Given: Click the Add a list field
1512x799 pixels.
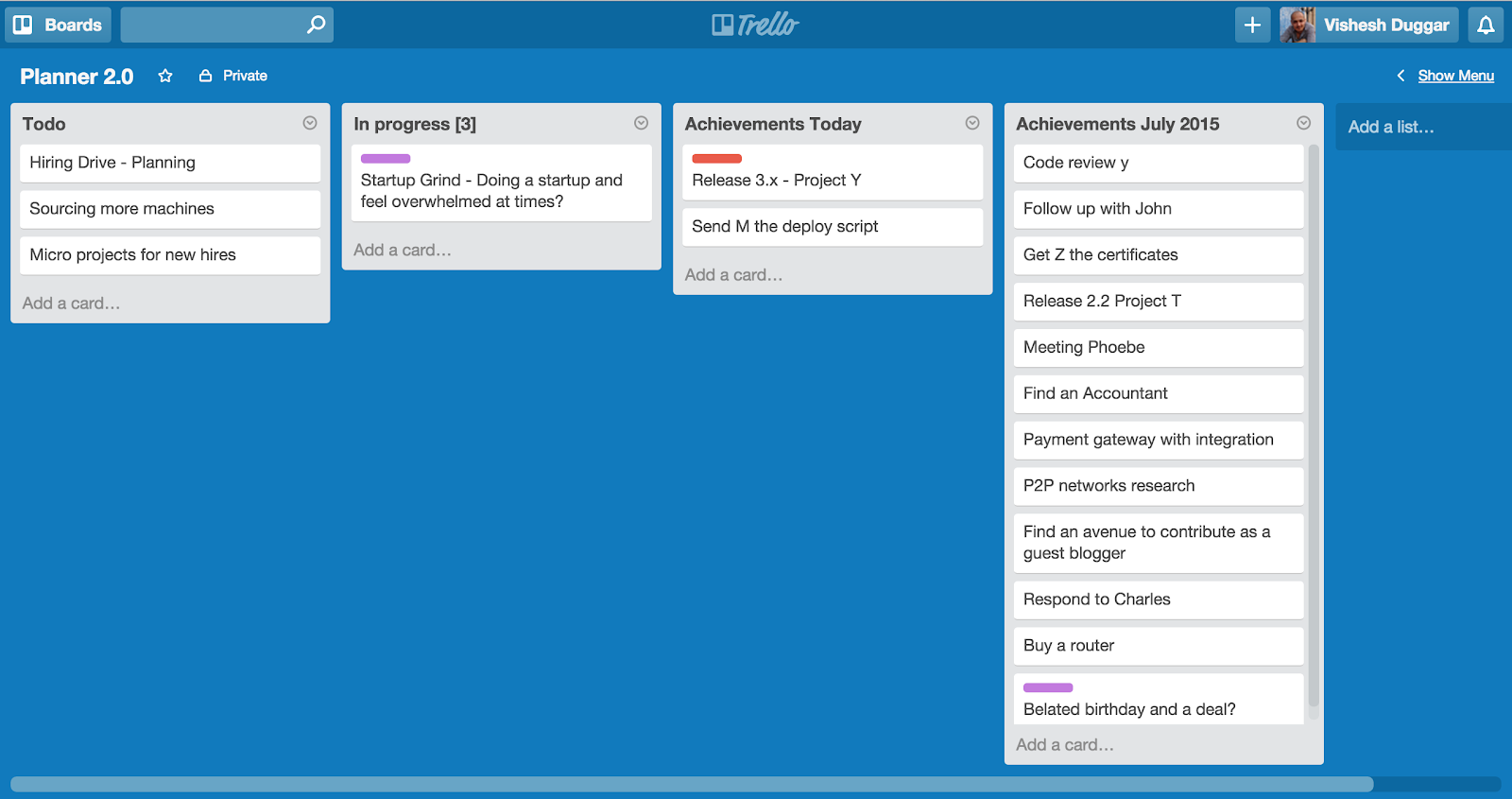Looking at the screenshot, I should point(1423,127).
